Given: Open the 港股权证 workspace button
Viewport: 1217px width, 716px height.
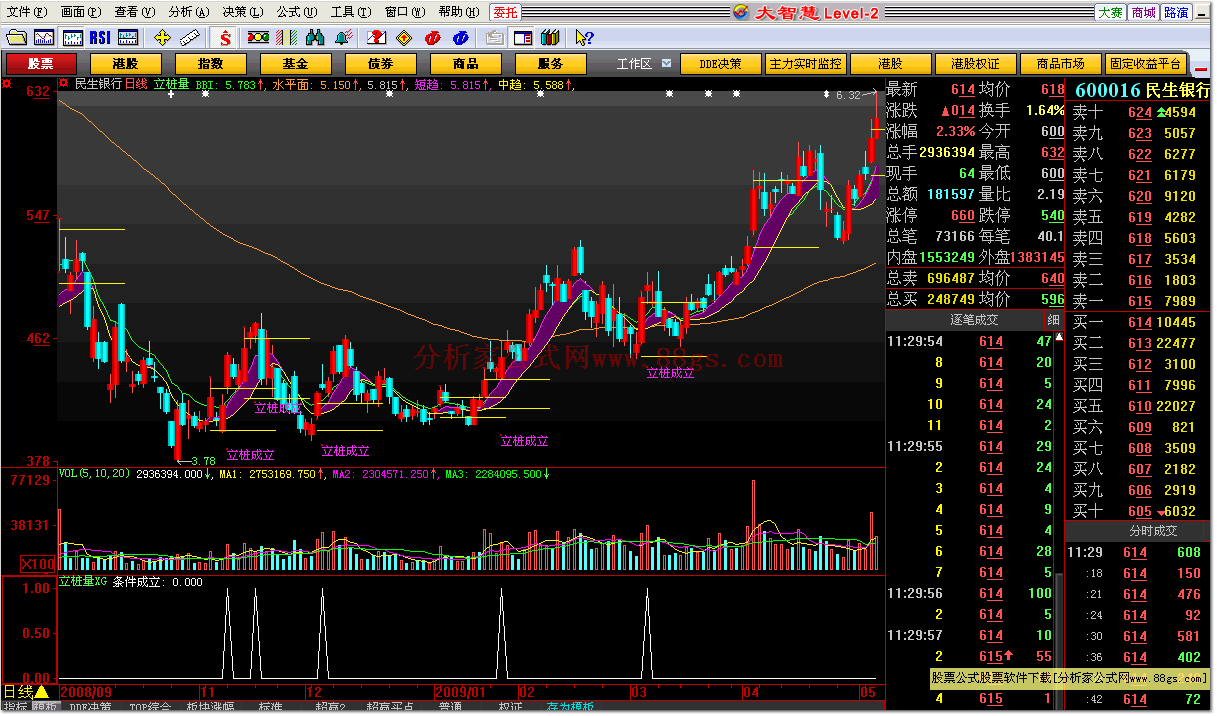Looking at the screenshot, I should [975, 63].
